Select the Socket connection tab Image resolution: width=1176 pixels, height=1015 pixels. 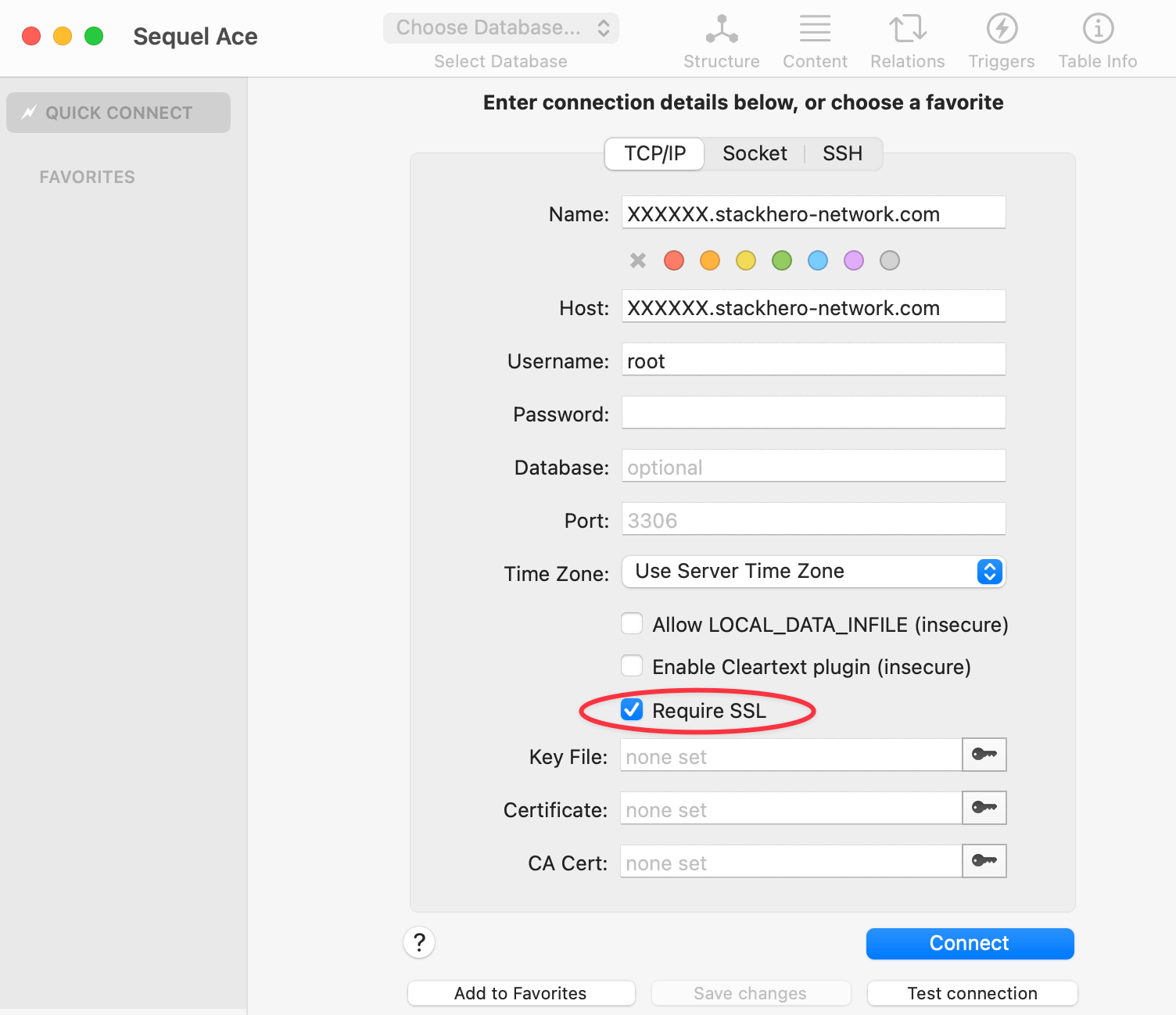754,153
